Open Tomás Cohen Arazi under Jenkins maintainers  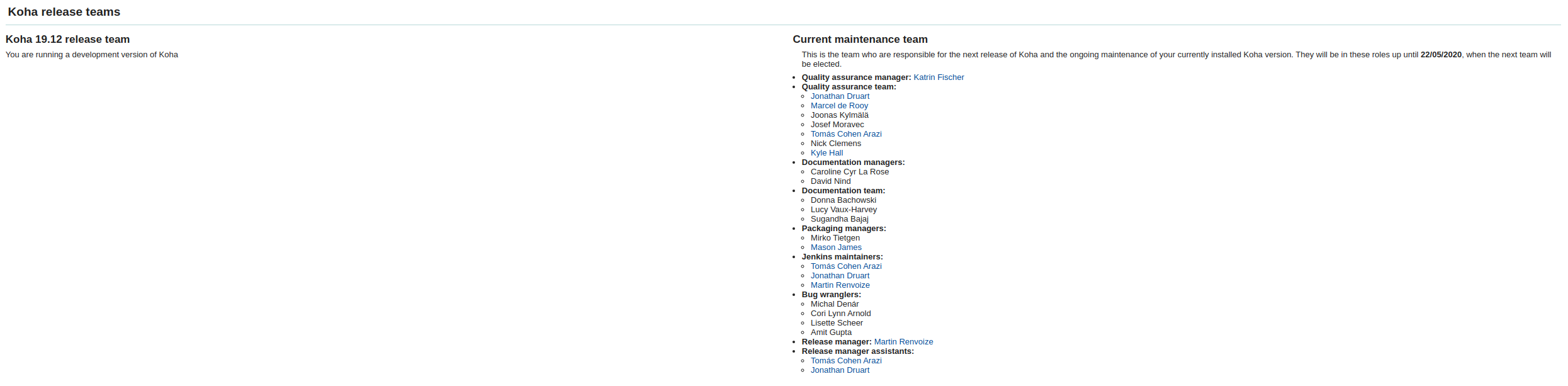pyautogui.click(x=846, y=266)
